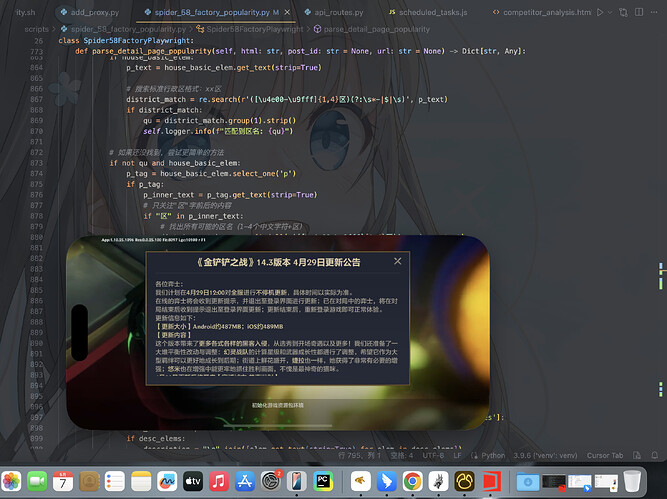Open Reminders app in the Dock
Viewport: 667px width, 499px height.
[114, 481]
